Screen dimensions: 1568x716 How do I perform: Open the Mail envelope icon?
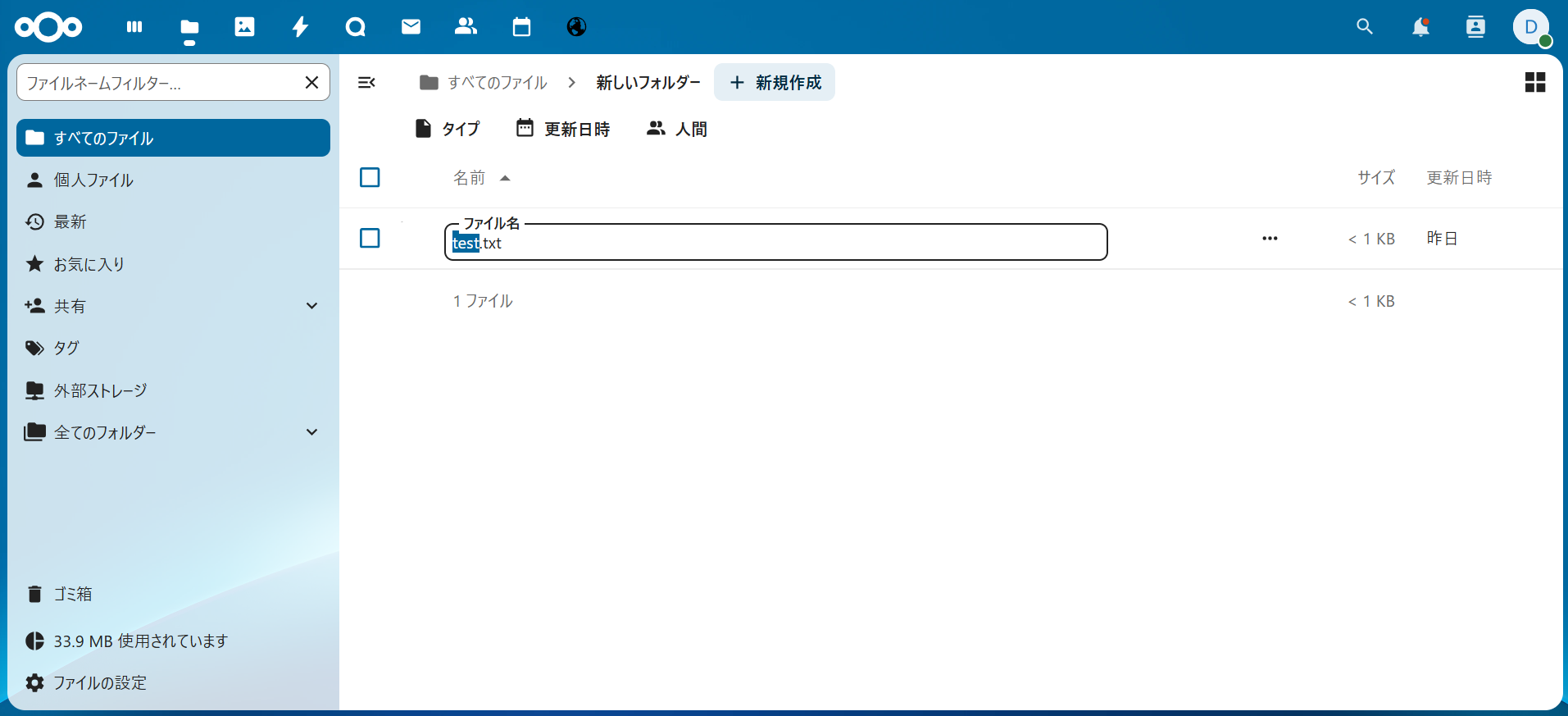tap(411, 27)
